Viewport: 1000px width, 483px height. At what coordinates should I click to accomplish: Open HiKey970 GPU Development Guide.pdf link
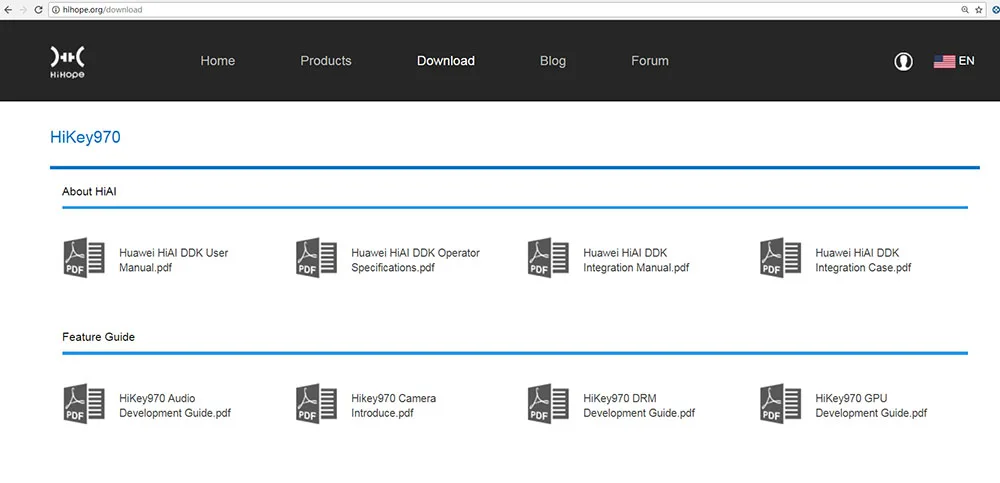(871, 406)
